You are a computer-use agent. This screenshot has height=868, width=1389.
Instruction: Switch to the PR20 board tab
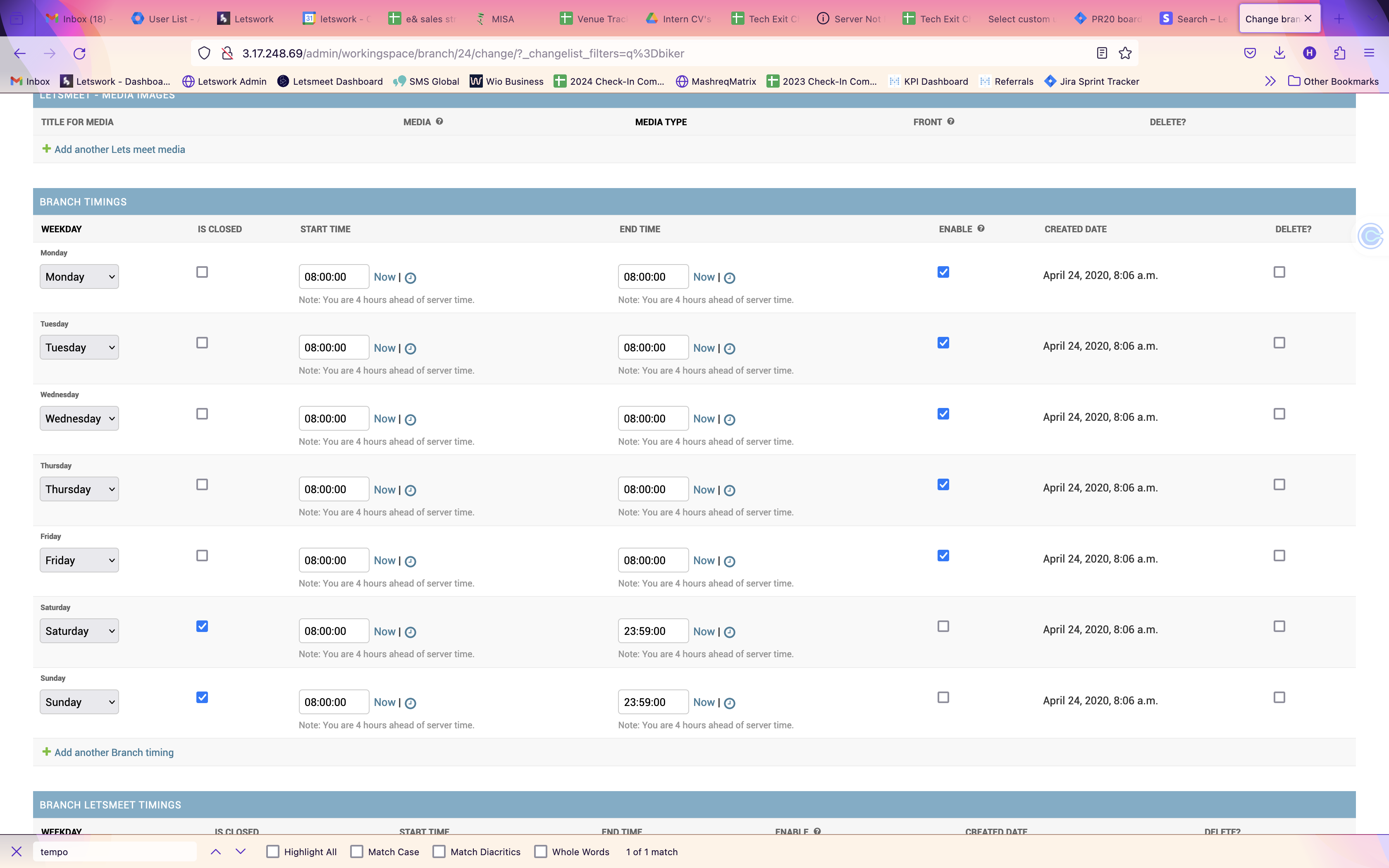point(1109,19)
